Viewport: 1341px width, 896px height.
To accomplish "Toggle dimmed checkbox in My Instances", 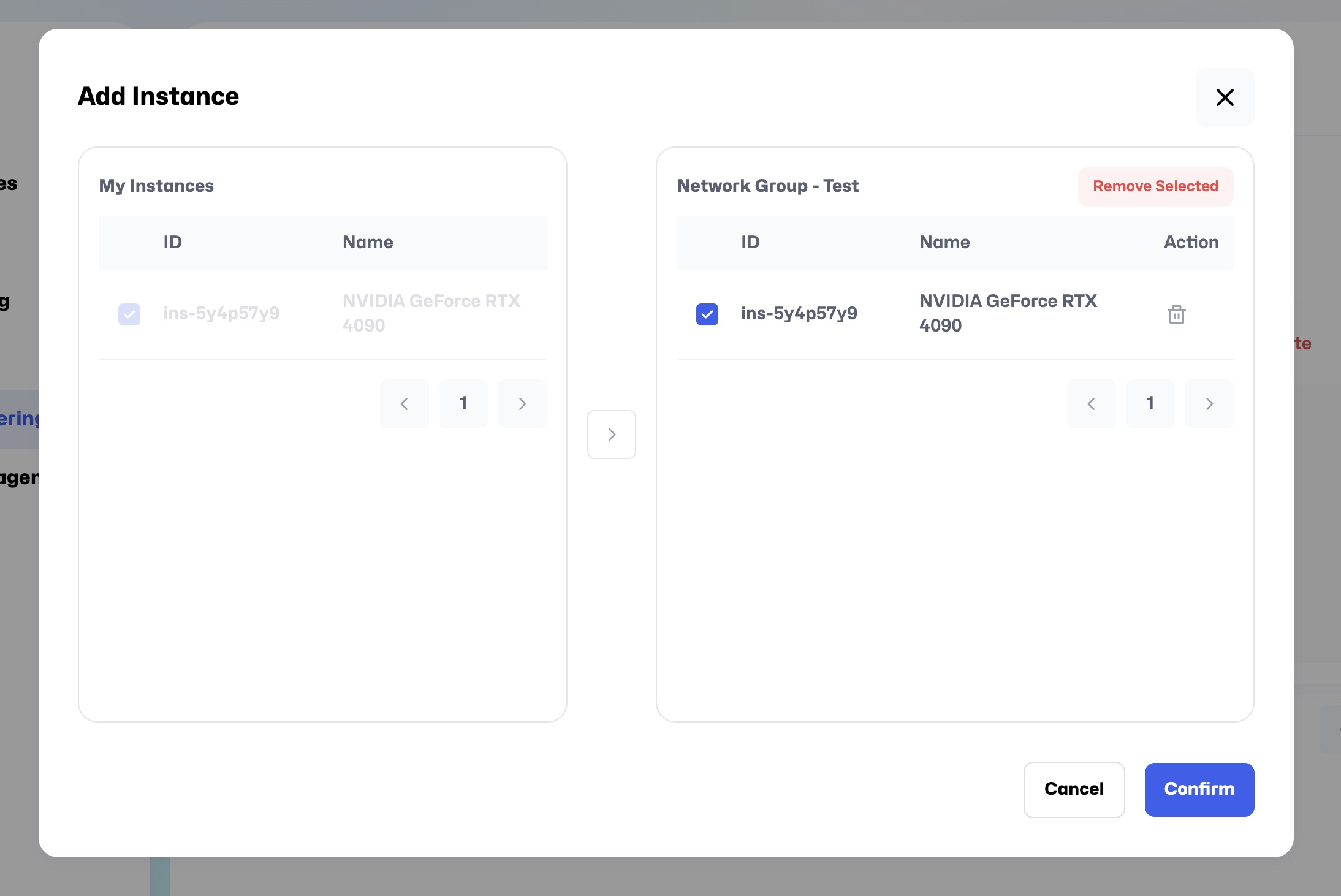I will pyautogui.click(x=129, y=314).
